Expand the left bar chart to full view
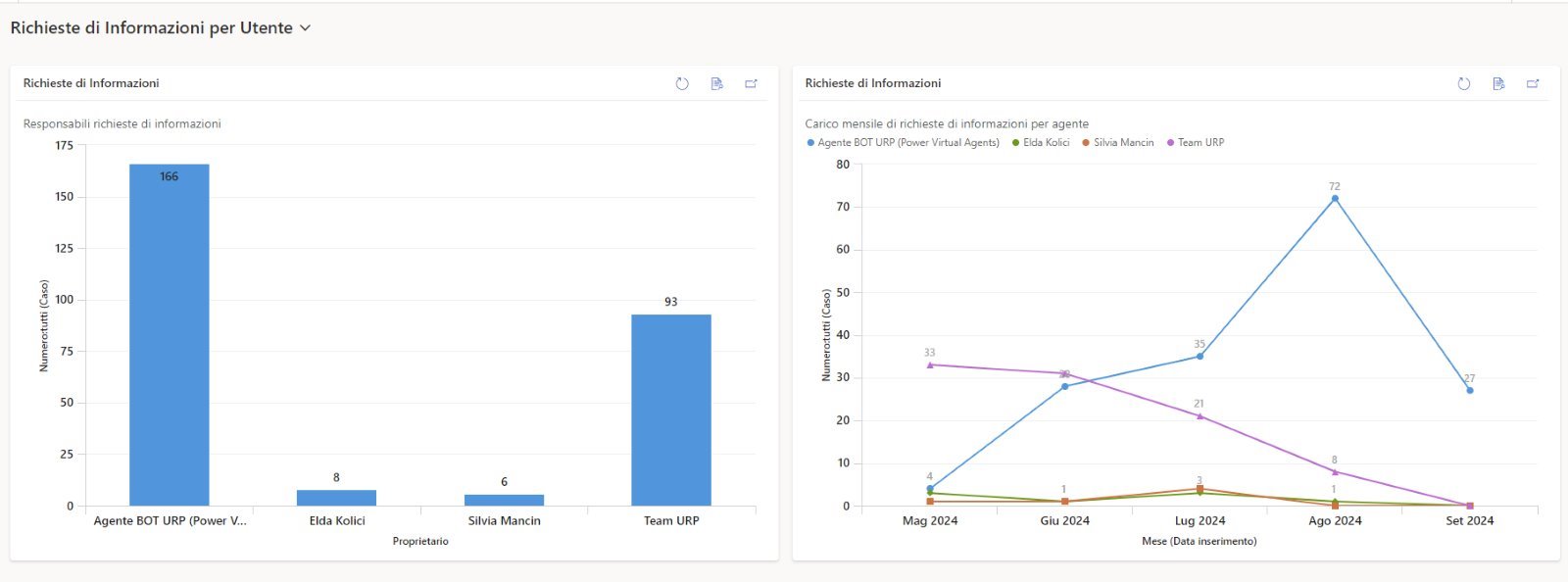Image resolution: width=1568 pixels, height=582 pixels. (x=751, y=84)
